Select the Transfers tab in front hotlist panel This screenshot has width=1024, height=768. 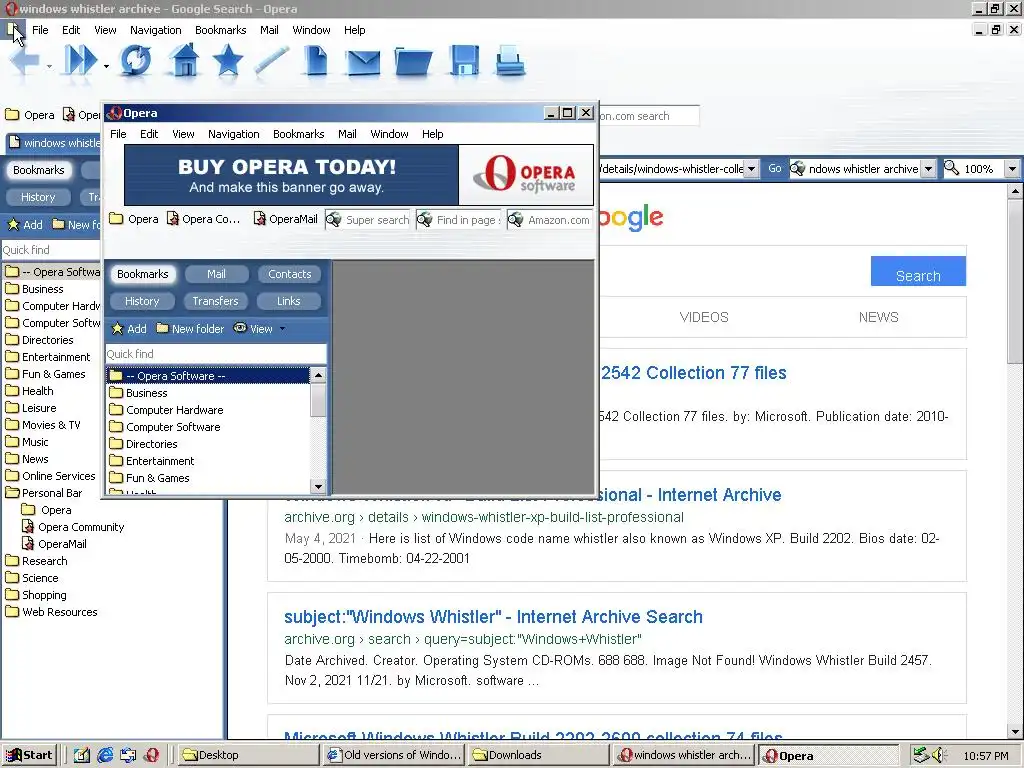point(215,301)
